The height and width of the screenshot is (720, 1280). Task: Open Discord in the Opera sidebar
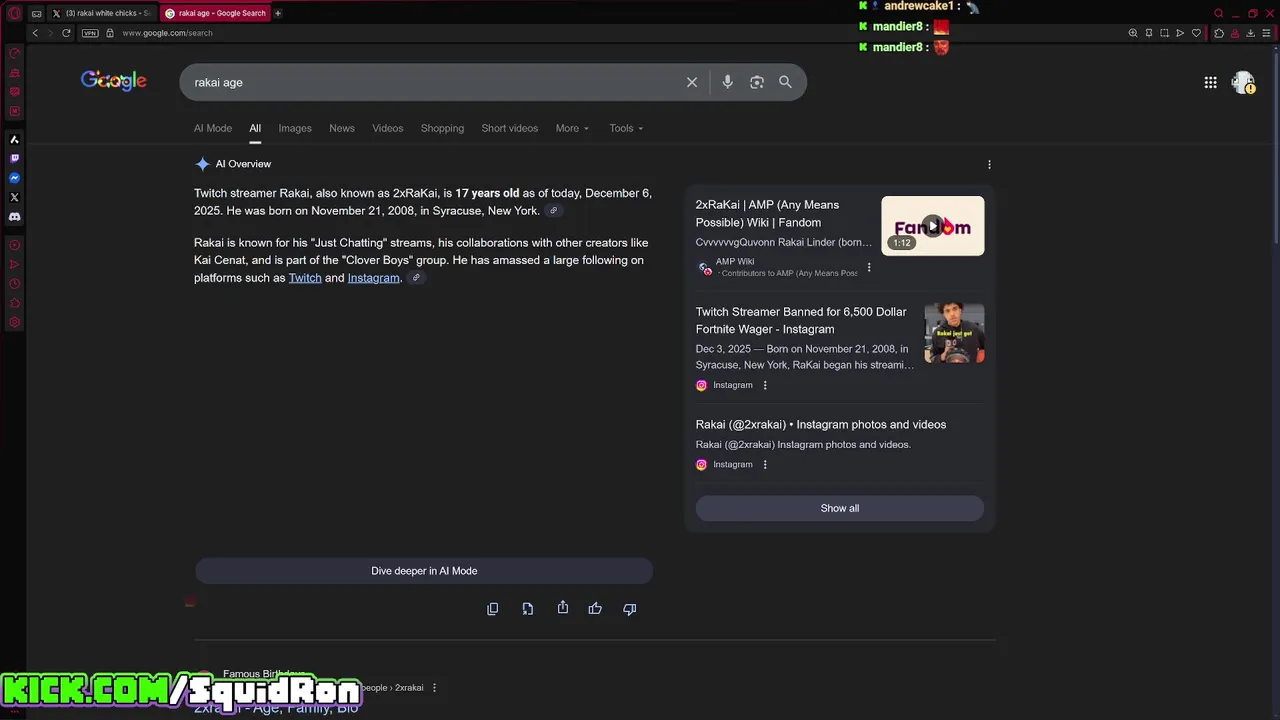14,216
